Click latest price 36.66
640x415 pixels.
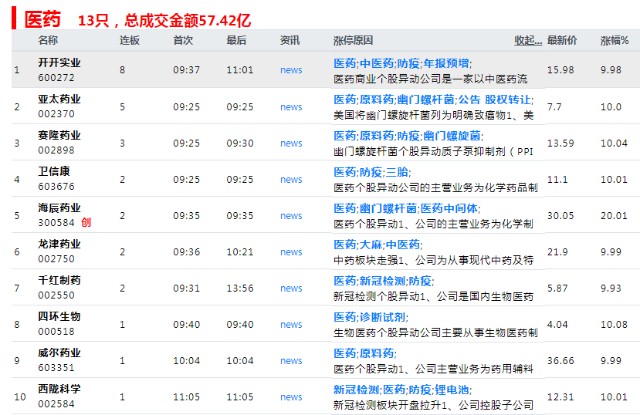pyautogui.click(x=560, y=361)
